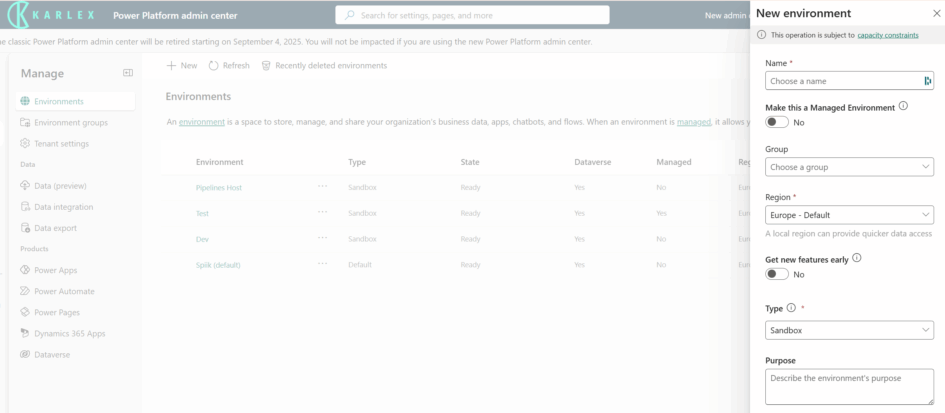Click the Purpose text area

pos(849,386)
